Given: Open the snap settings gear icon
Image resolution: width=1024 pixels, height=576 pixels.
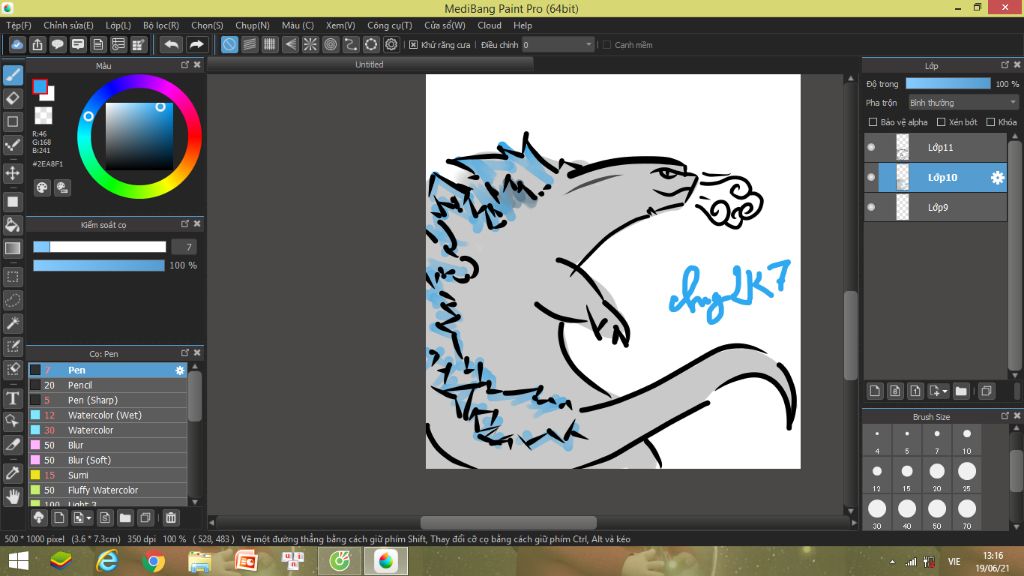Looking at the screenshot, I should pos(391,44).
